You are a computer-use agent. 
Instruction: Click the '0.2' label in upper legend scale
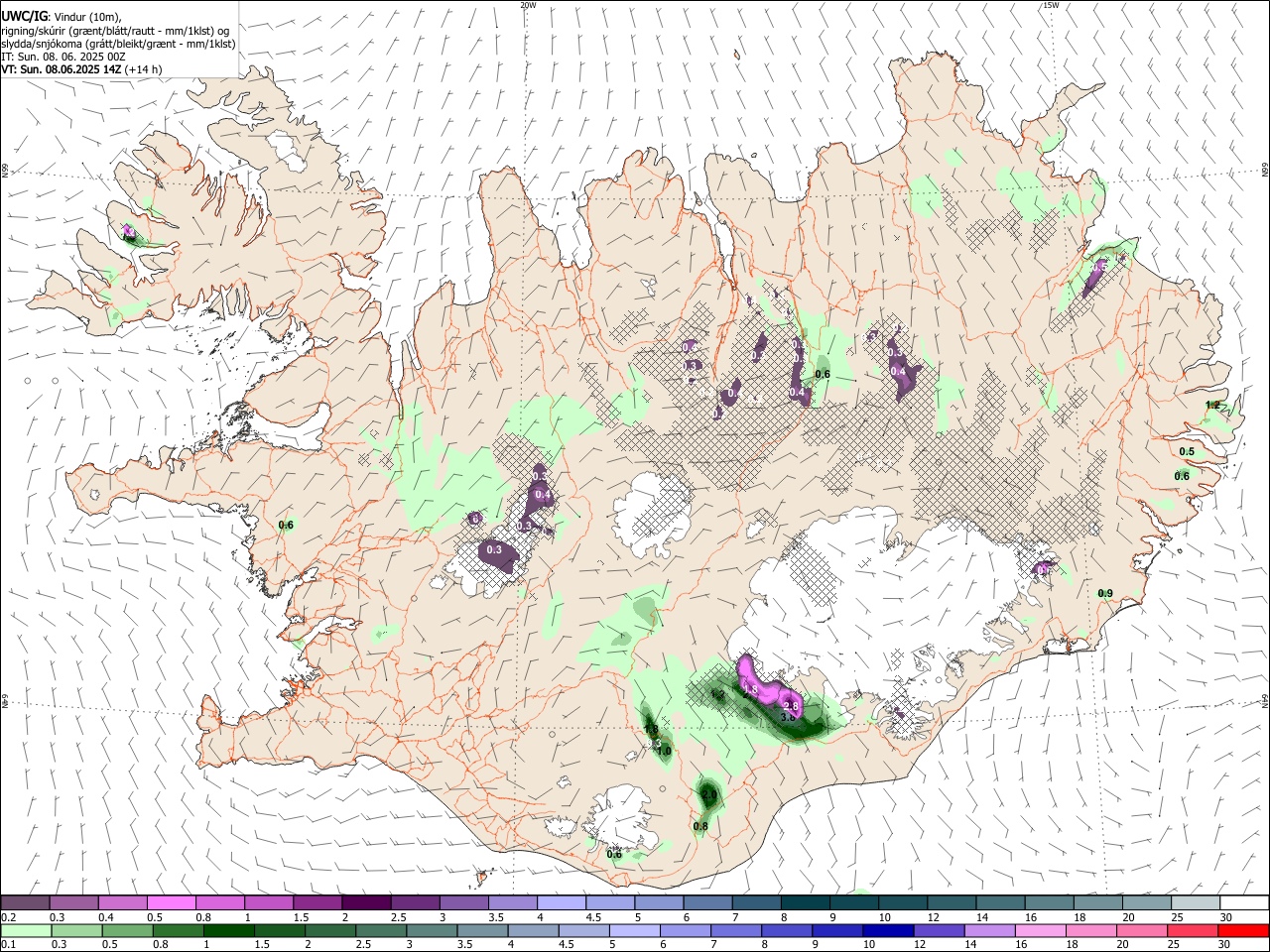[9, 915]
